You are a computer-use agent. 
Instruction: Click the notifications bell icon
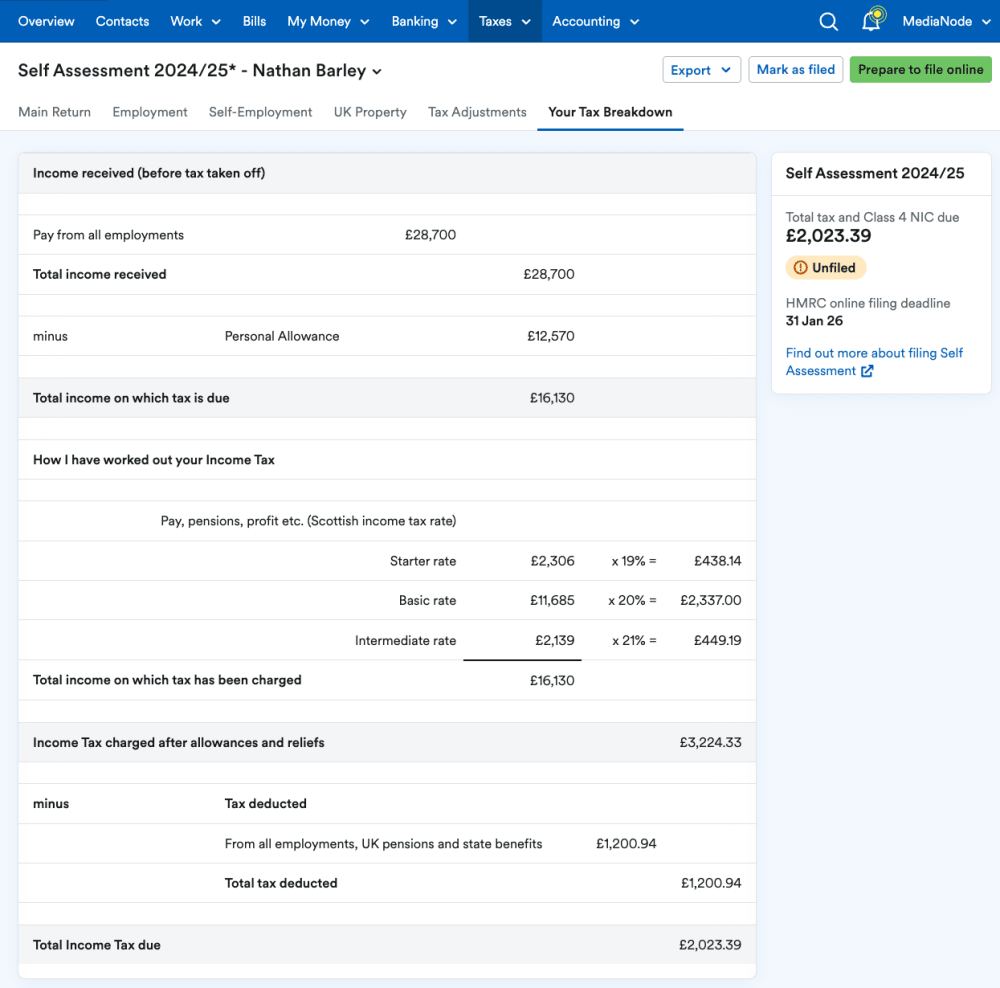(872, 21)
